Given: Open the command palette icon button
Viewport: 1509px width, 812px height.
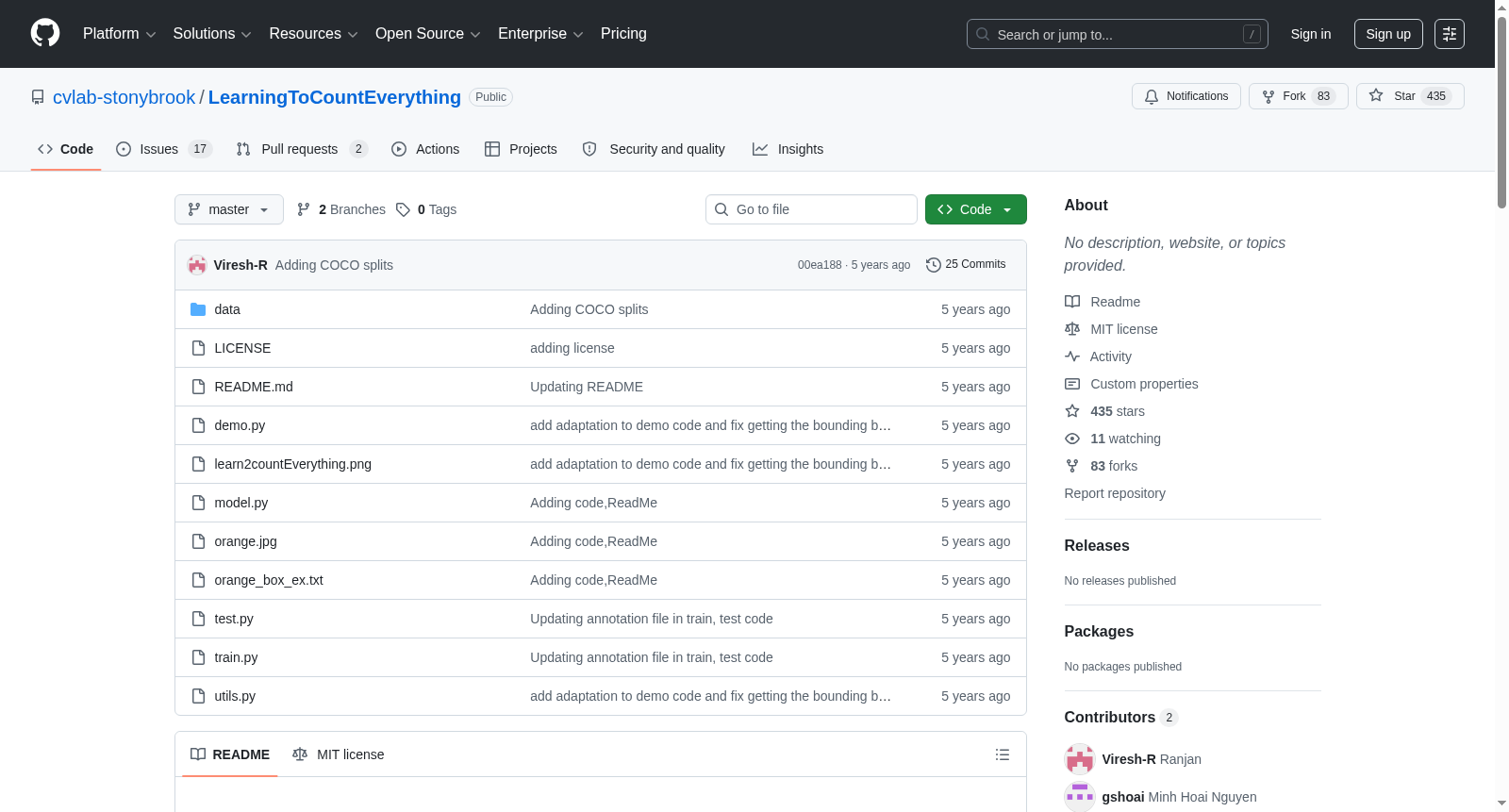Looking at the screenshot, I should pyautogui.click(x=1449, y=34).
